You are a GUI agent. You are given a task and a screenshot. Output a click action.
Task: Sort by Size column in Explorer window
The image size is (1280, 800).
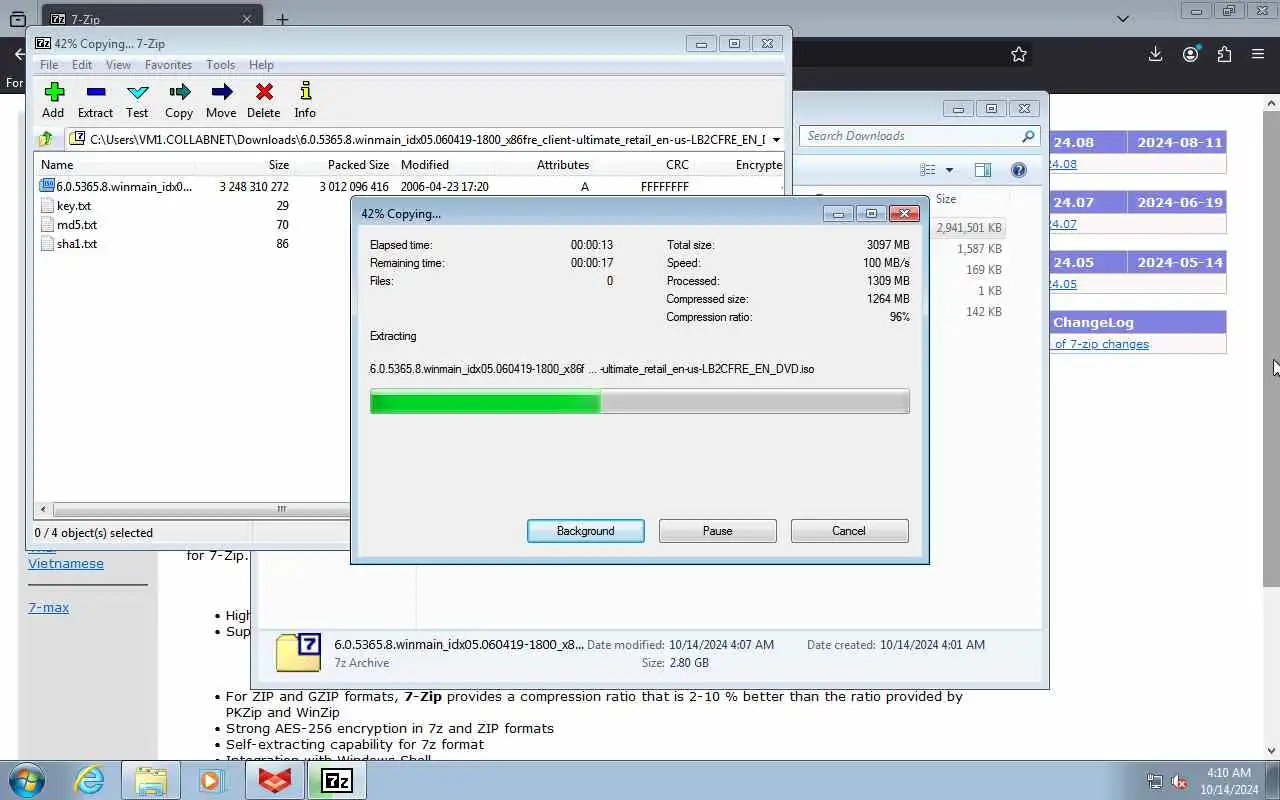946,199
